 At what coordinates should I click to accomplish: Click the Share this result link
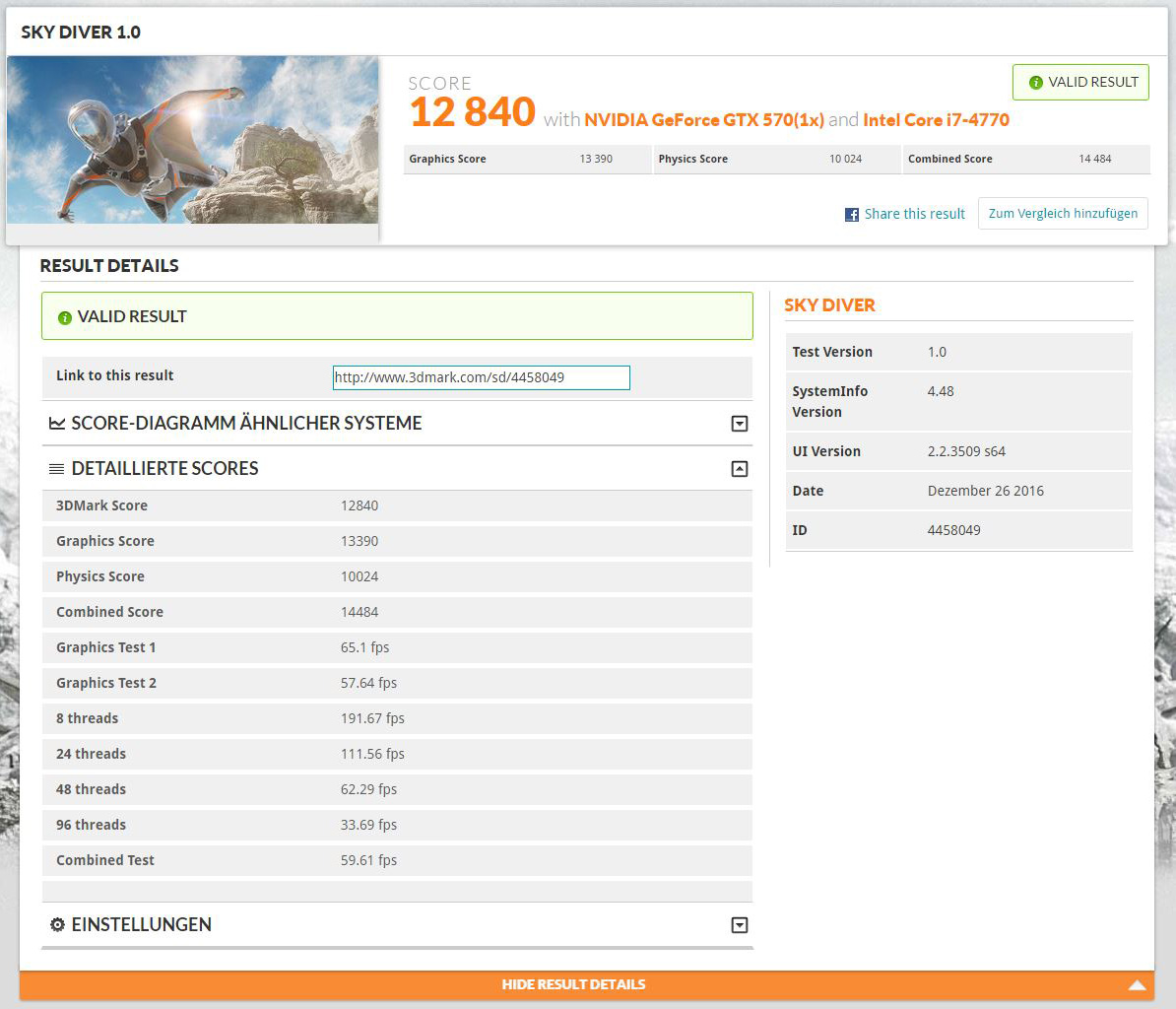coord(914,214)
